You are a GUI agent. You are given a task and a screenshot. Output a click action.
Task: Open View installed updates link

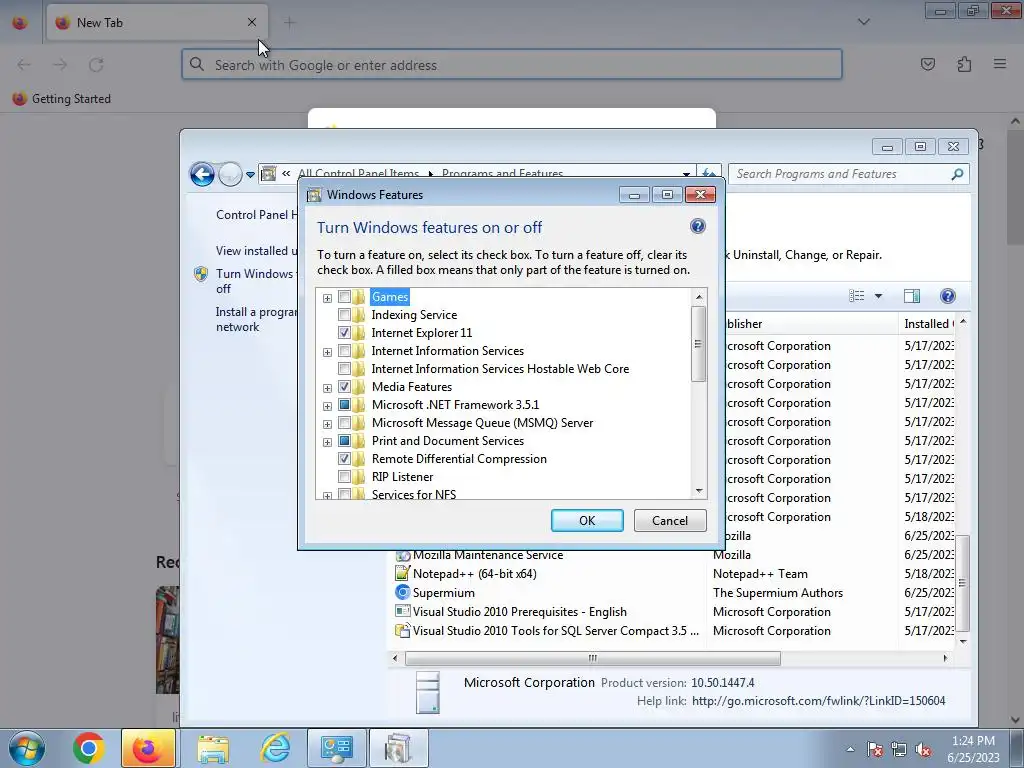(255, 251)
